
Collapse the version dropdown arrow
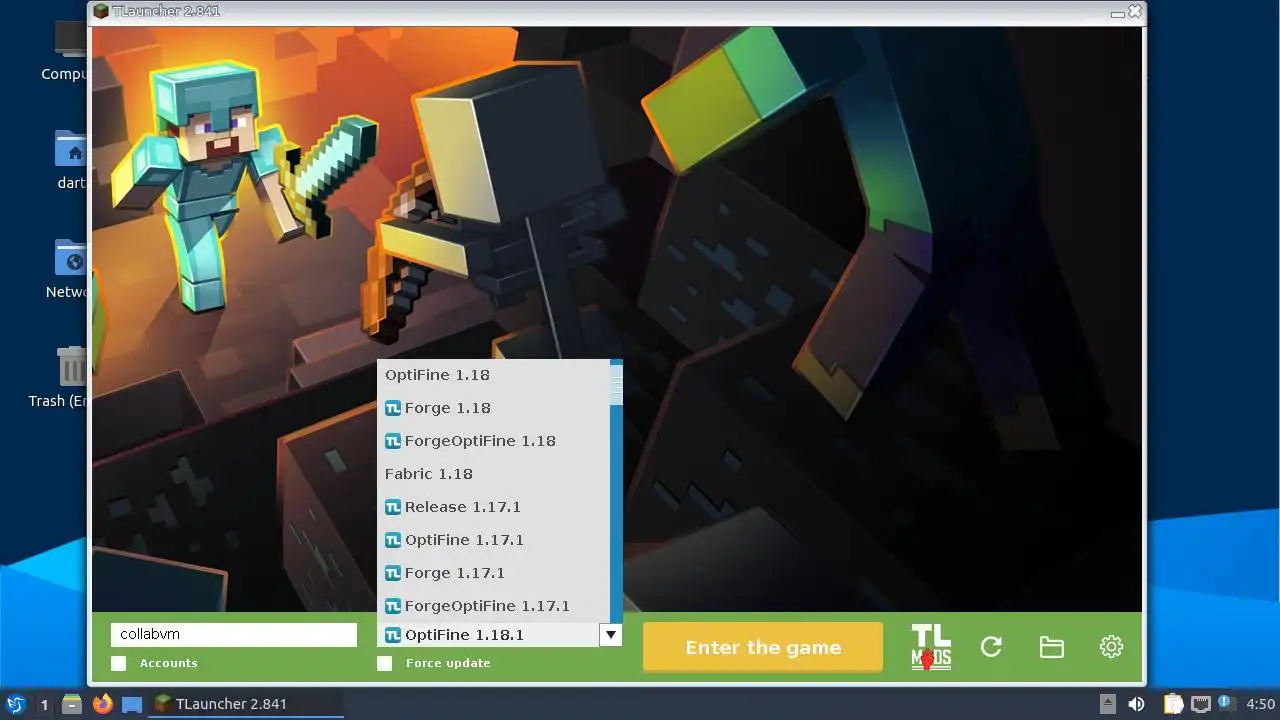point(610,634)
